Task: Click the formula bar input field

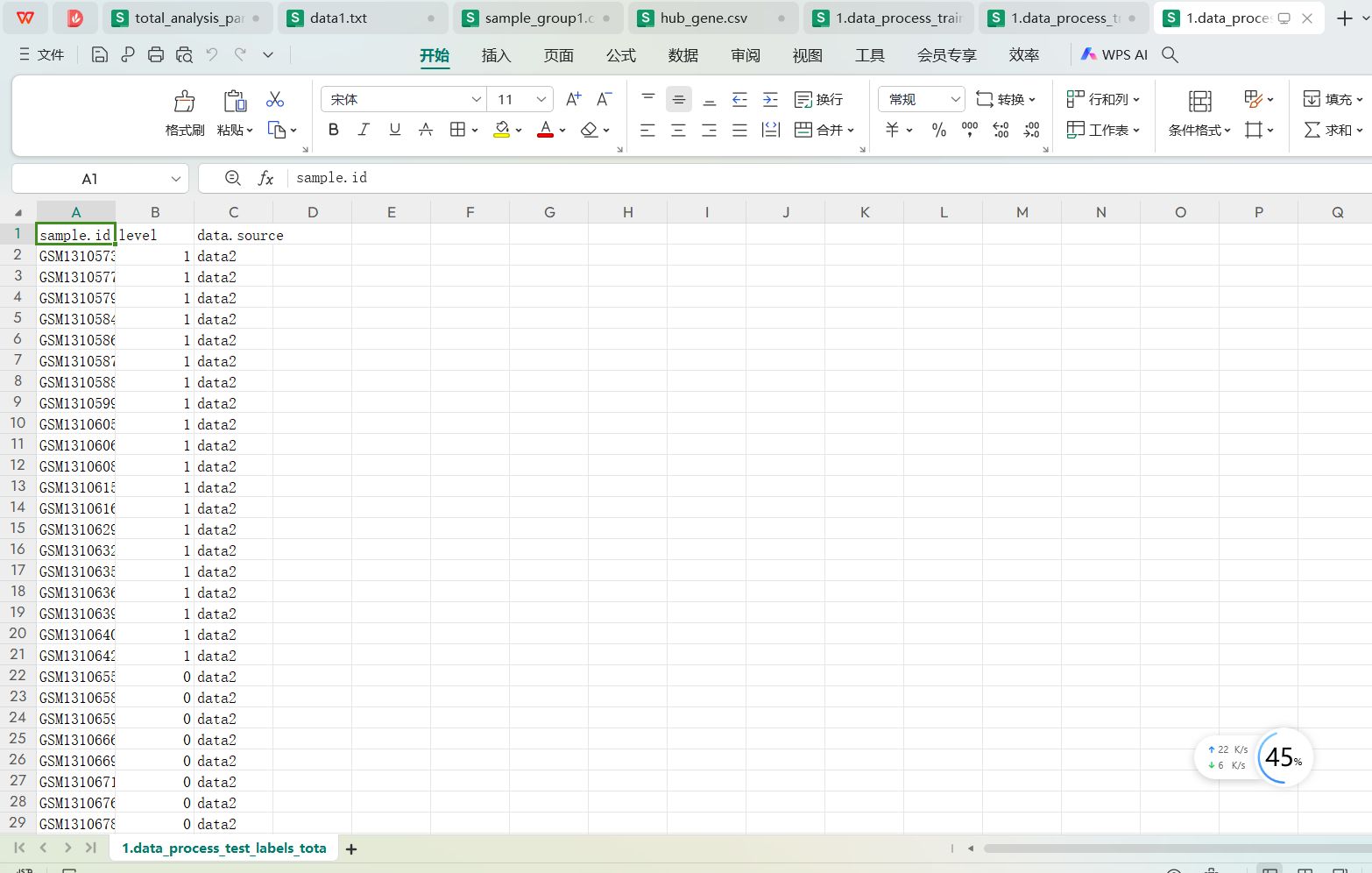Action: tap(830, 178)
